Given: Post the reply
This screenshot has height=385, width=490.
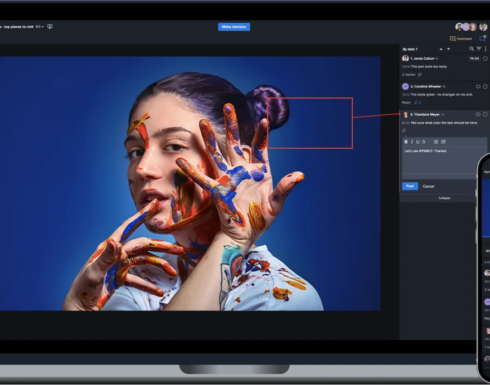Looking at the screenshot, I should click(x=410, y=186).
